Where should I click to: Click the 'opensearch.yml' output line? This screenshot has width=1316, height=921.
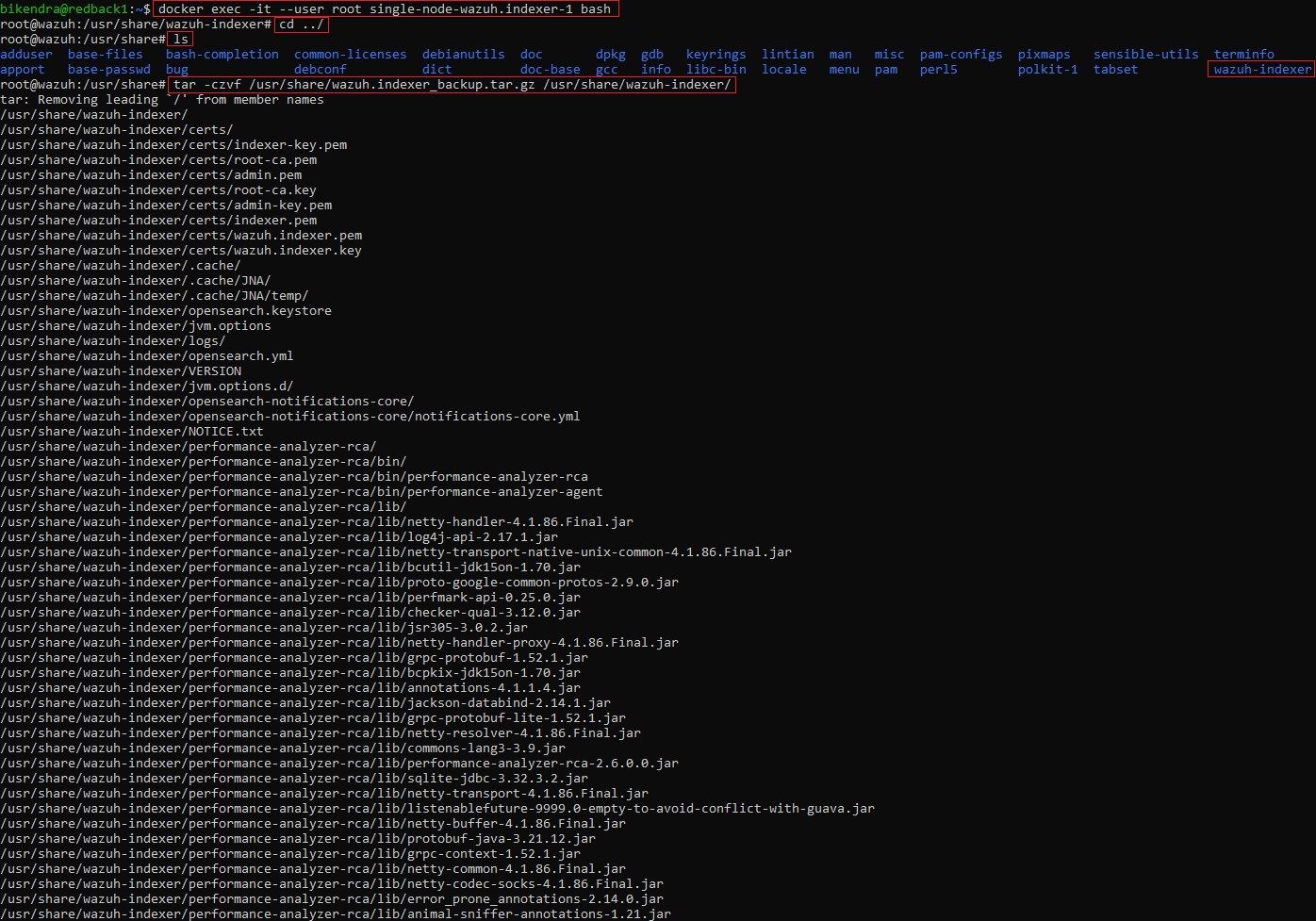click(x=147, y=355)
